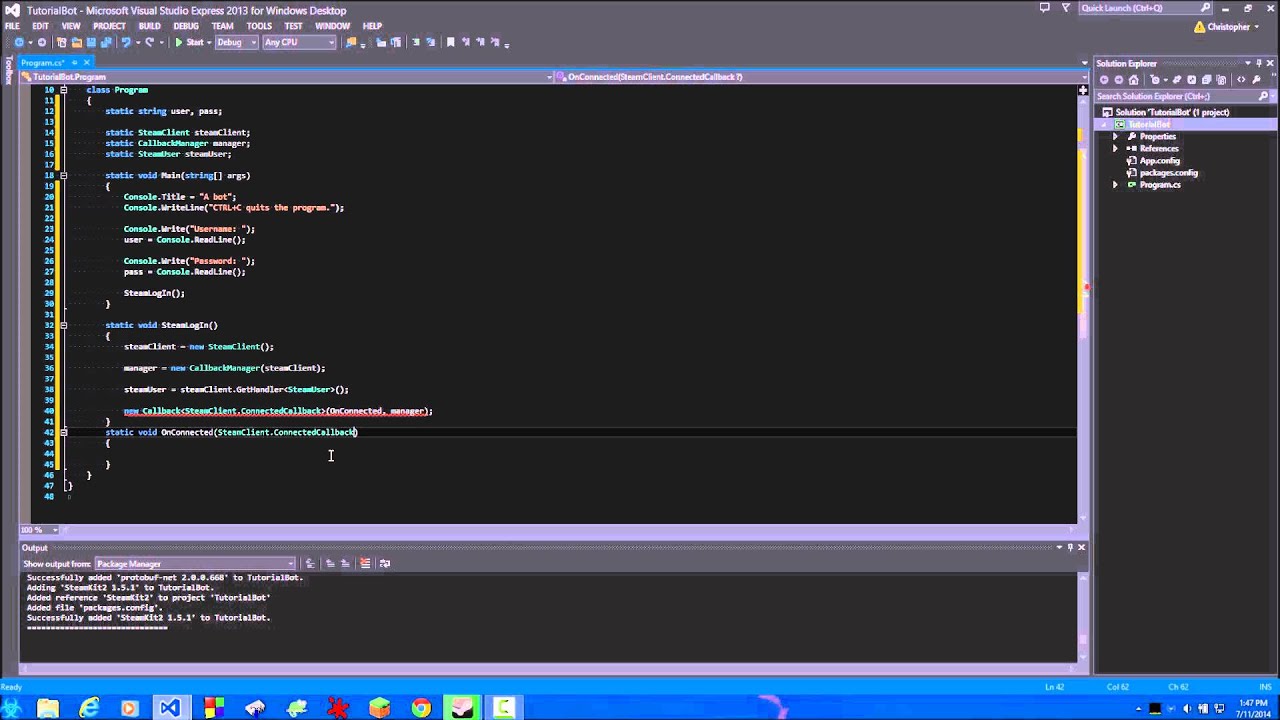Collapse class Program outlining toggle at line 10
This screenshot has height=720, width=1280.
tap(63, 90)
